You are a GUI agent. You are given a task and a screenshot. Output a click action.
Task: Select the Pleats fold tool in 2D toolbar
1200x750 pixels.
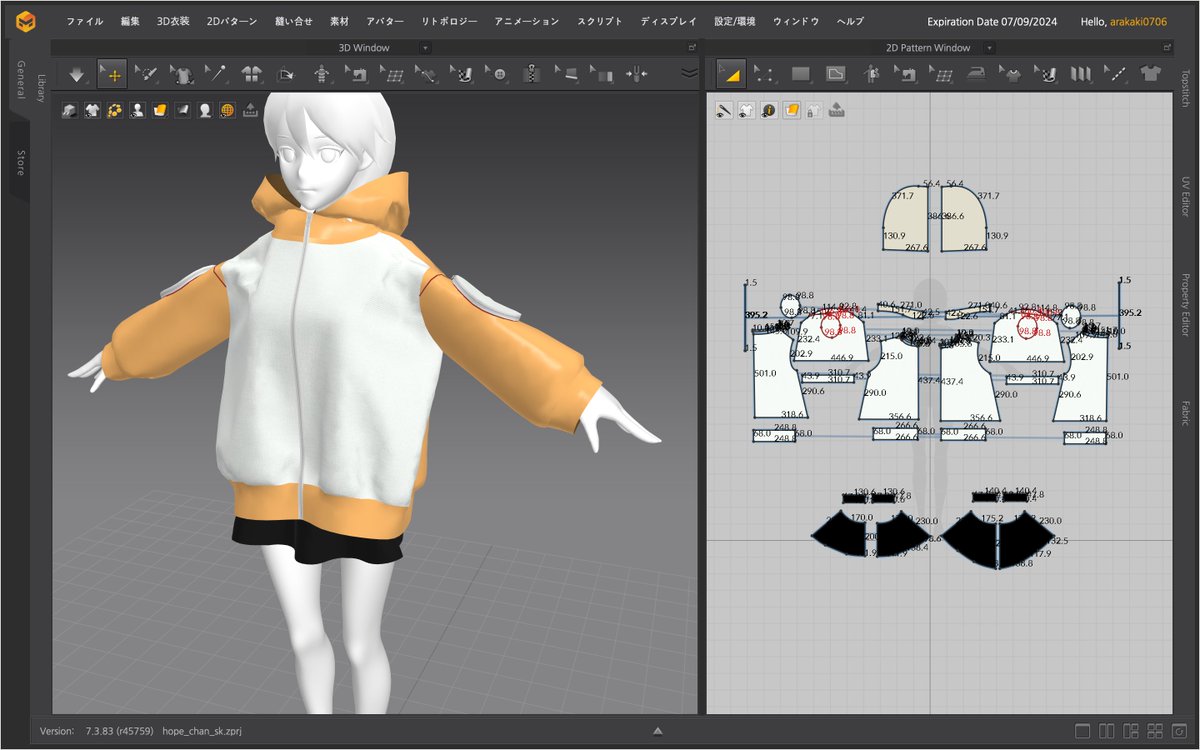click(1081, 73)
